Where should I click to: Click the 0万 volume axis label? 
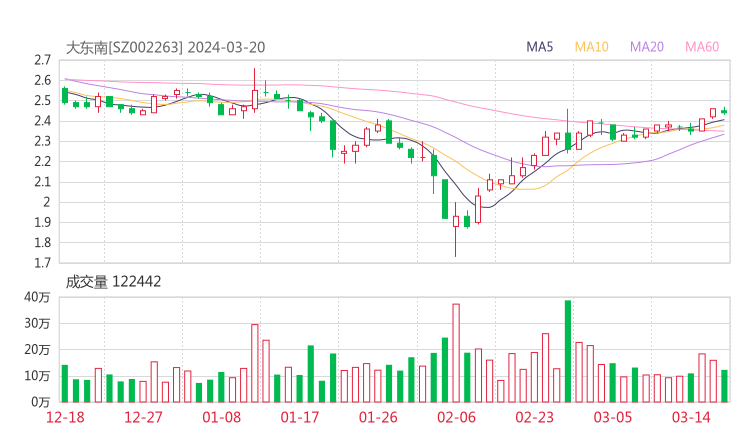pyautogui.click(x=41, y=402)
